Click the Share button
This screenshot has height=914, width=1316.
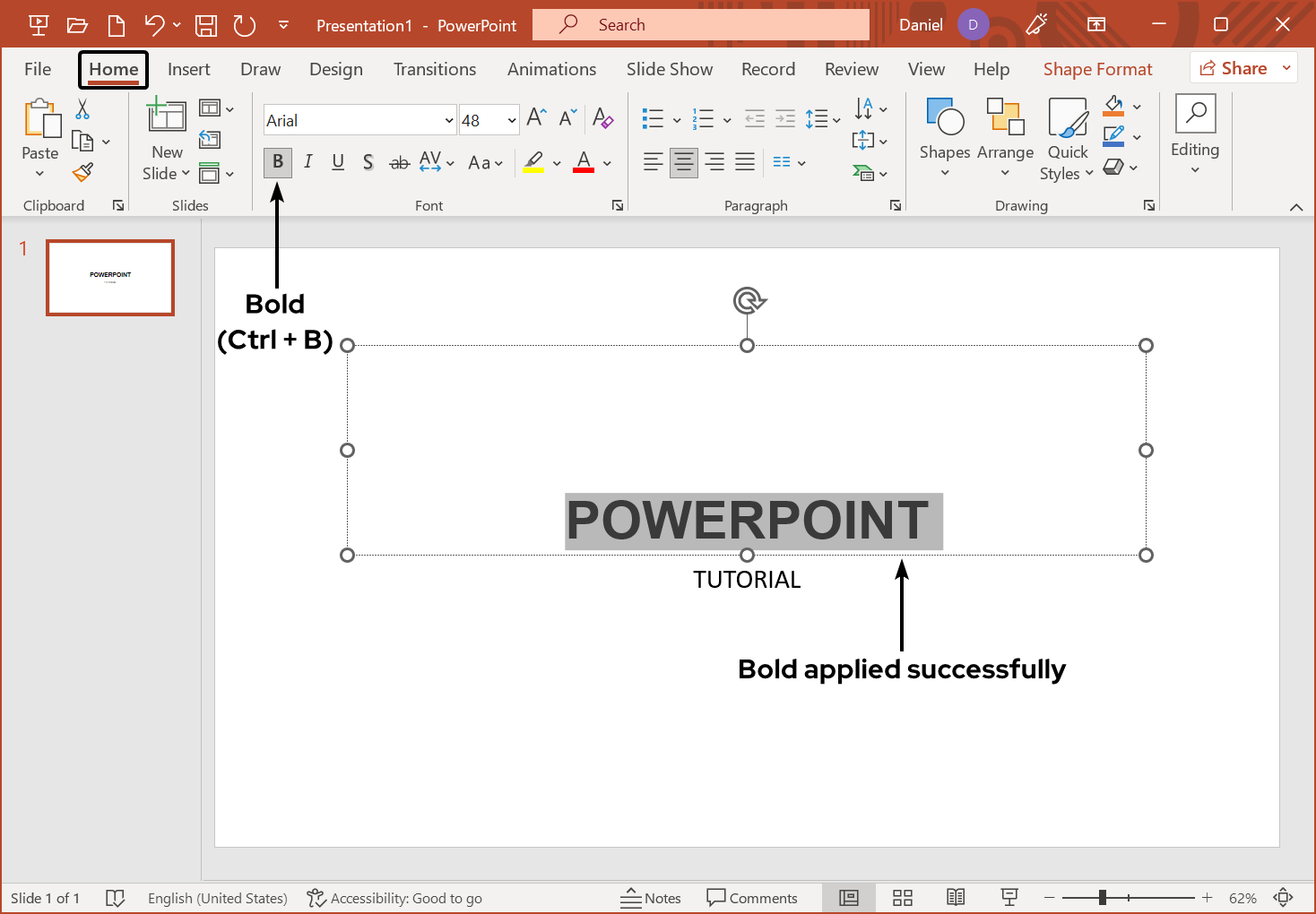(x=1234, y=68)
